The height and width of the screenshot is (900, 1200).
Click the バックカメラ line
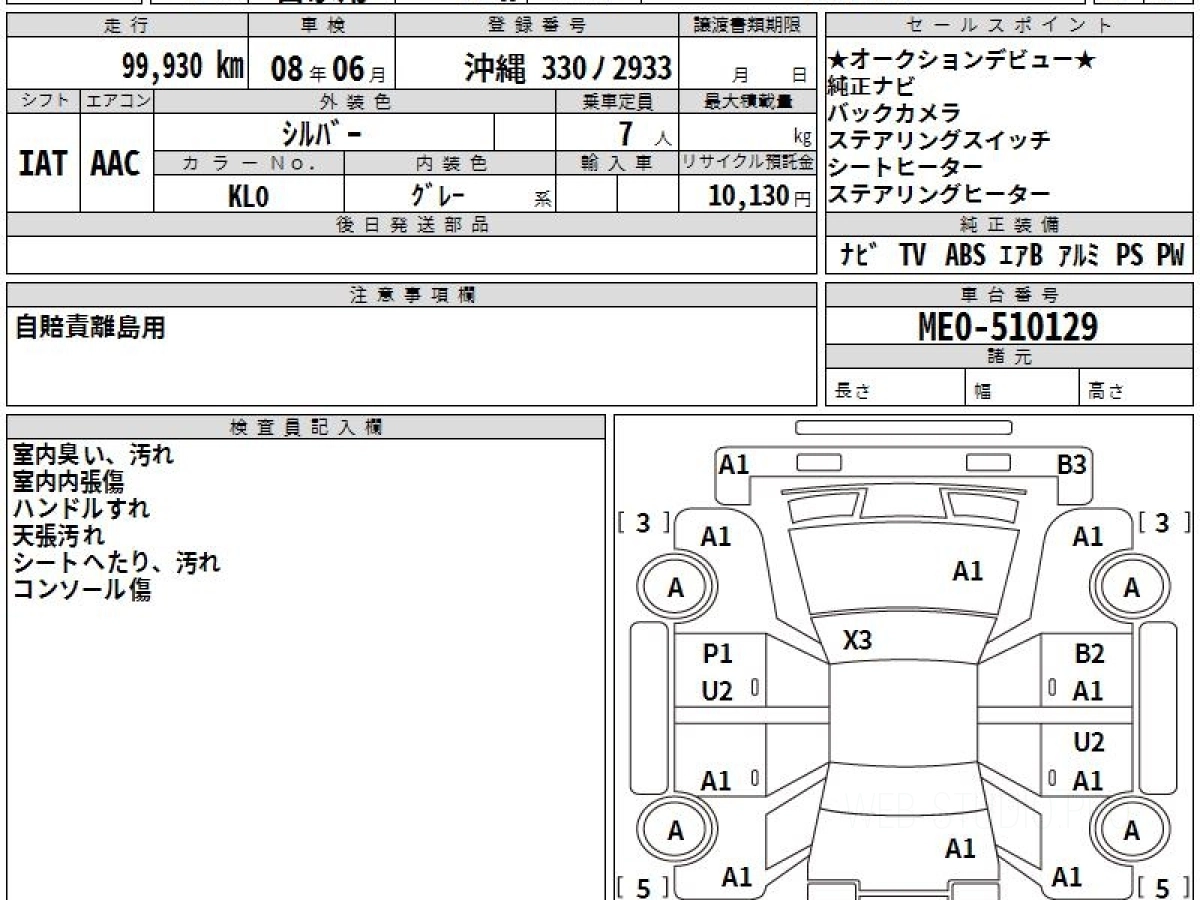[x=895, y=113]
